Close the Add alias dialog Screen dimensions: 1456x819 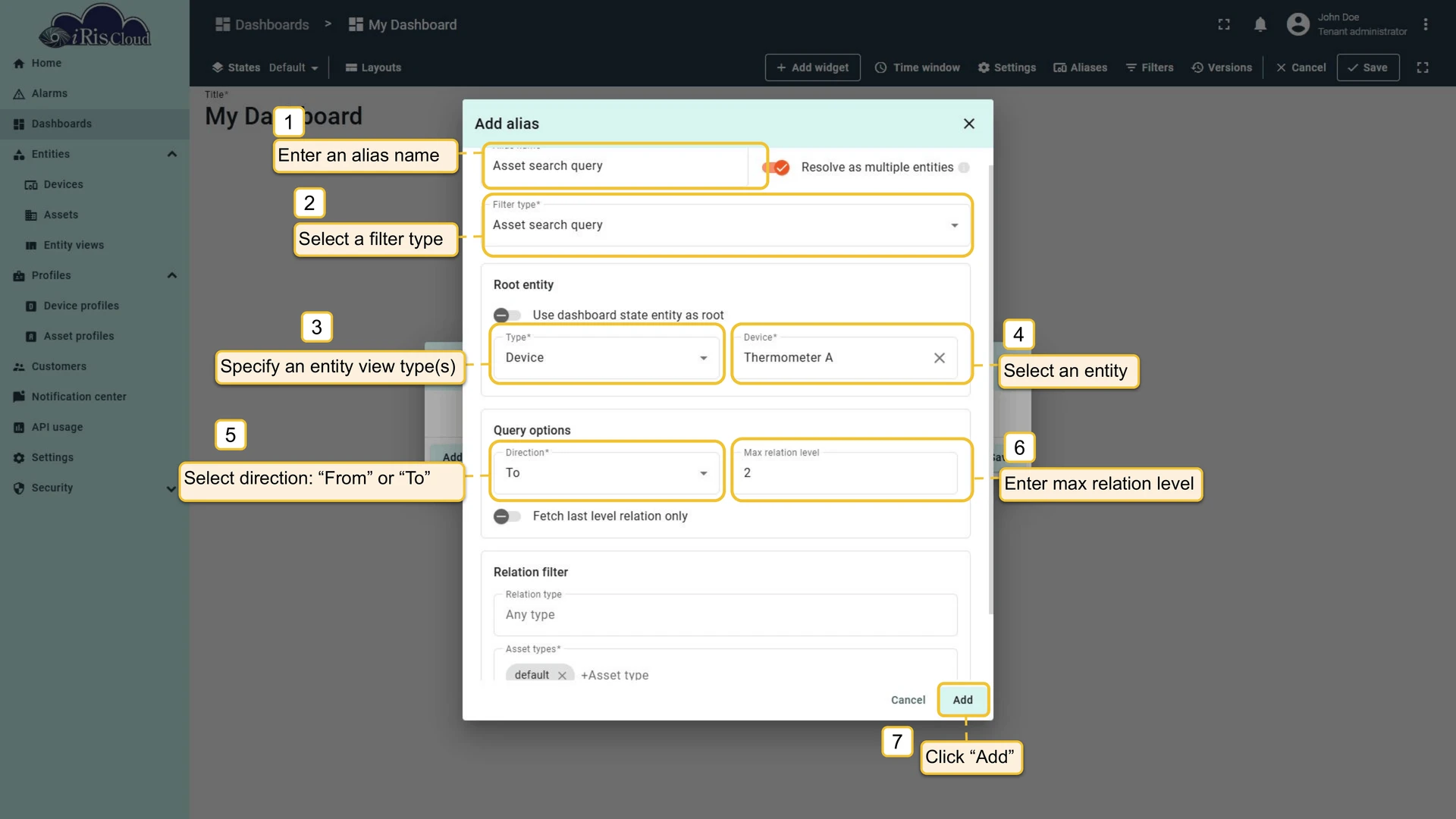(968, 124)
